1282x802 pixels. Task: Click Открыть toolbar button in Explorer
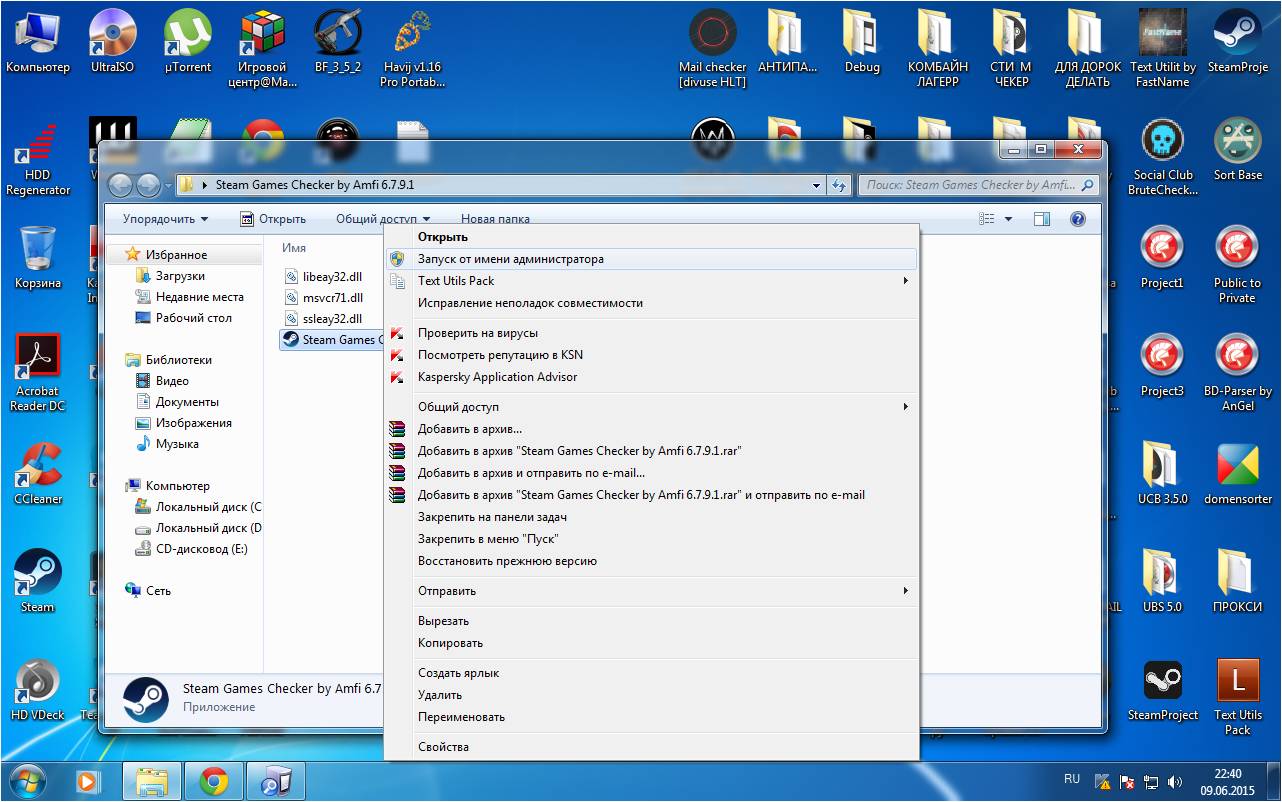[x=273, y=219]
